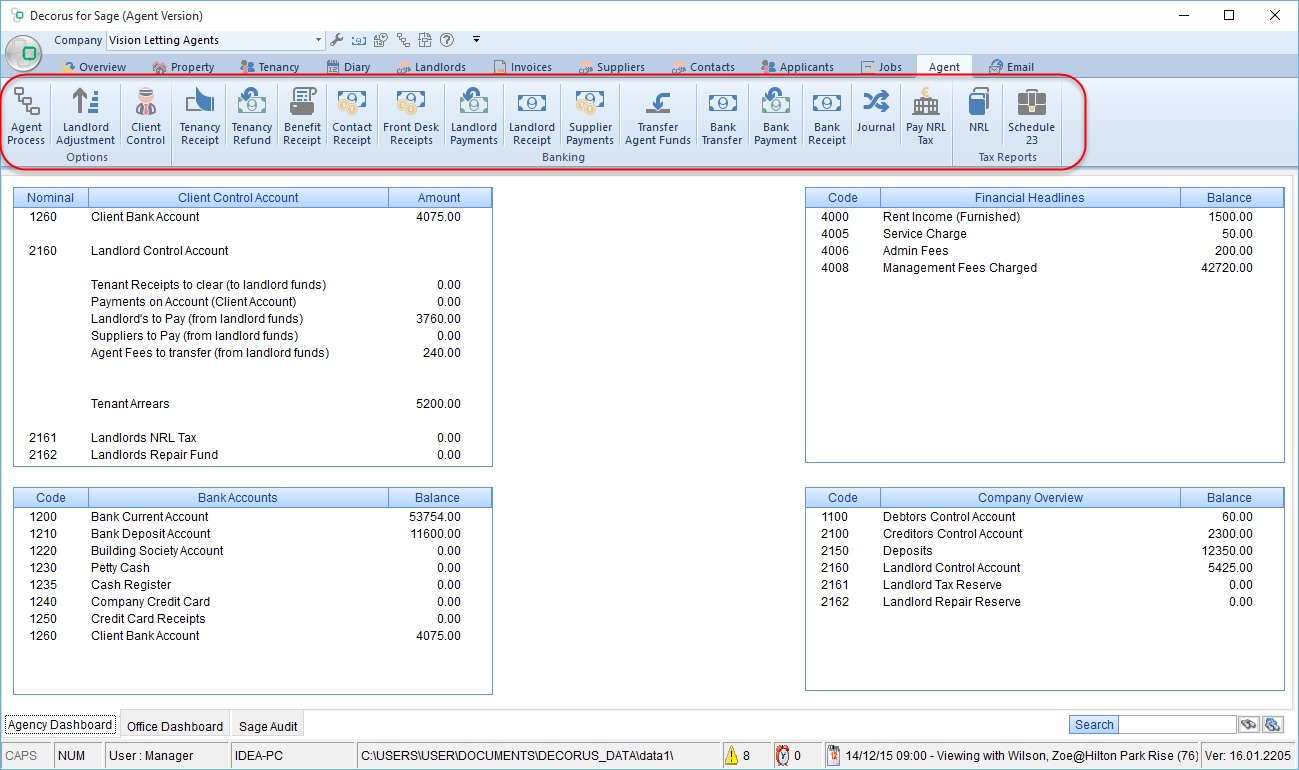
Task: Click the binoculars search button
Action: click(1248, 725)
